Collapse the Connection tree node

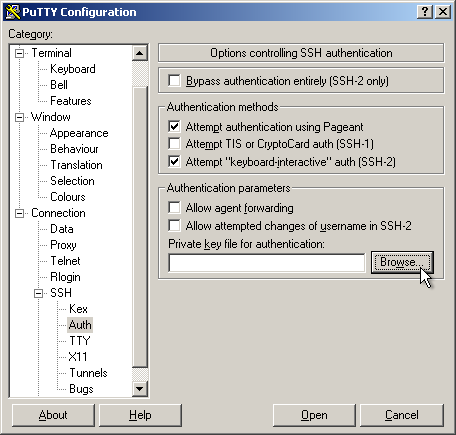pyautogui.click(x=20, y=213)
